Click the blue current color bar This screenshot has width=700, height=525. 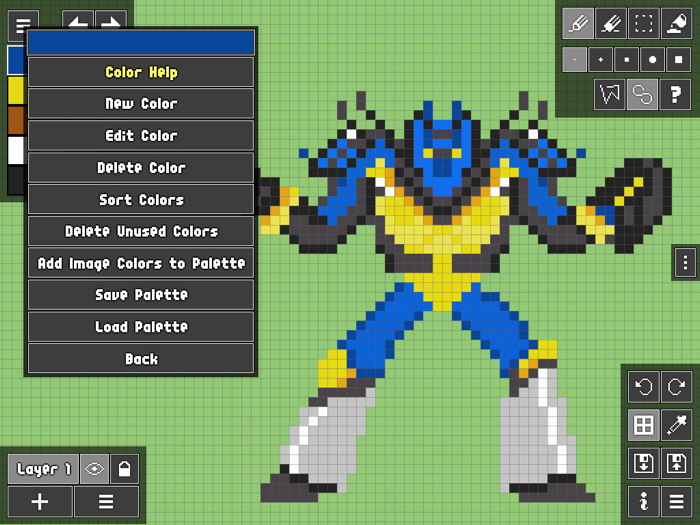click(x=141, y=42)
